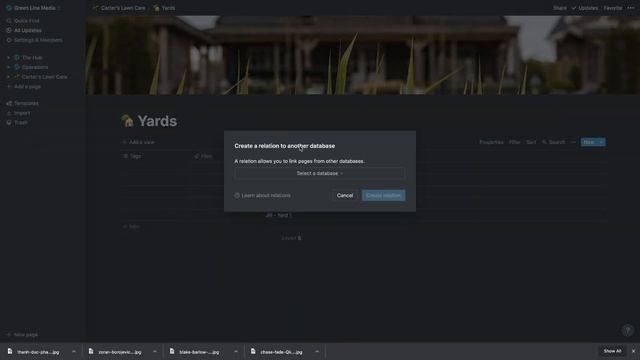Screen dimensions: 640x360
Task: Click the Share button in the top bar
Action: coord(560,8)
